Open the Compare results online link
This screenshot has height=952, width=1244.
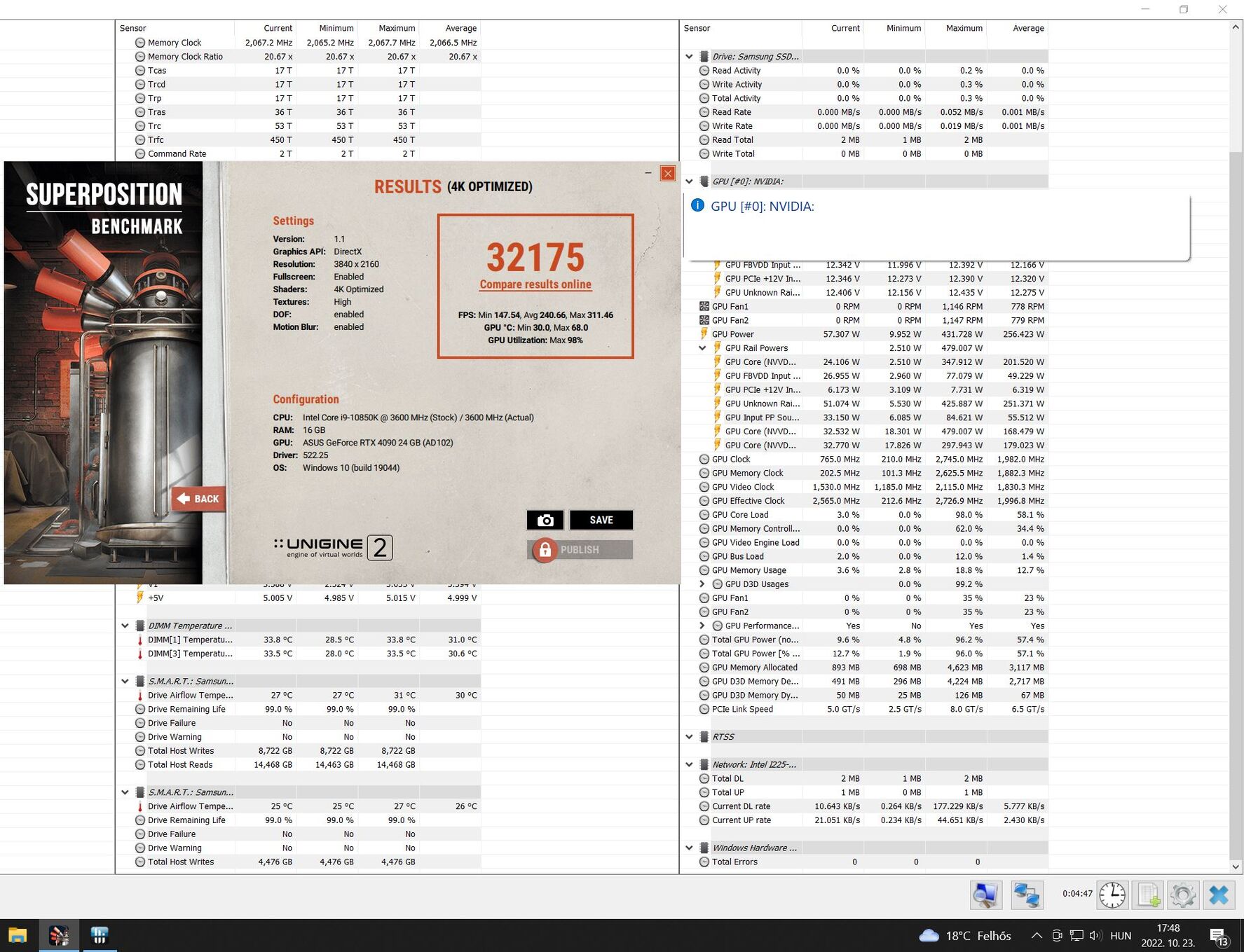pyautogui.click(x=535, y=284)
